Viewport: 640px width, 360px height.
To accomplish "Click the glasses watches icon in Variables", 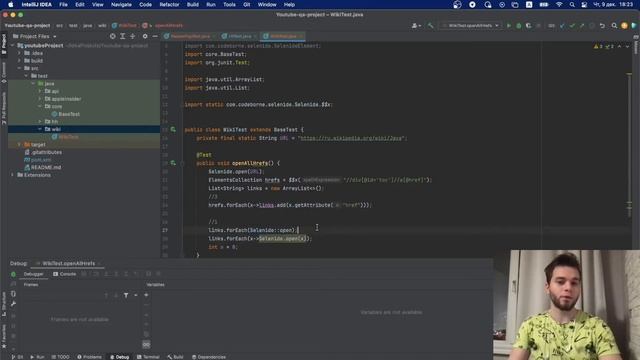I will [146, 344].
